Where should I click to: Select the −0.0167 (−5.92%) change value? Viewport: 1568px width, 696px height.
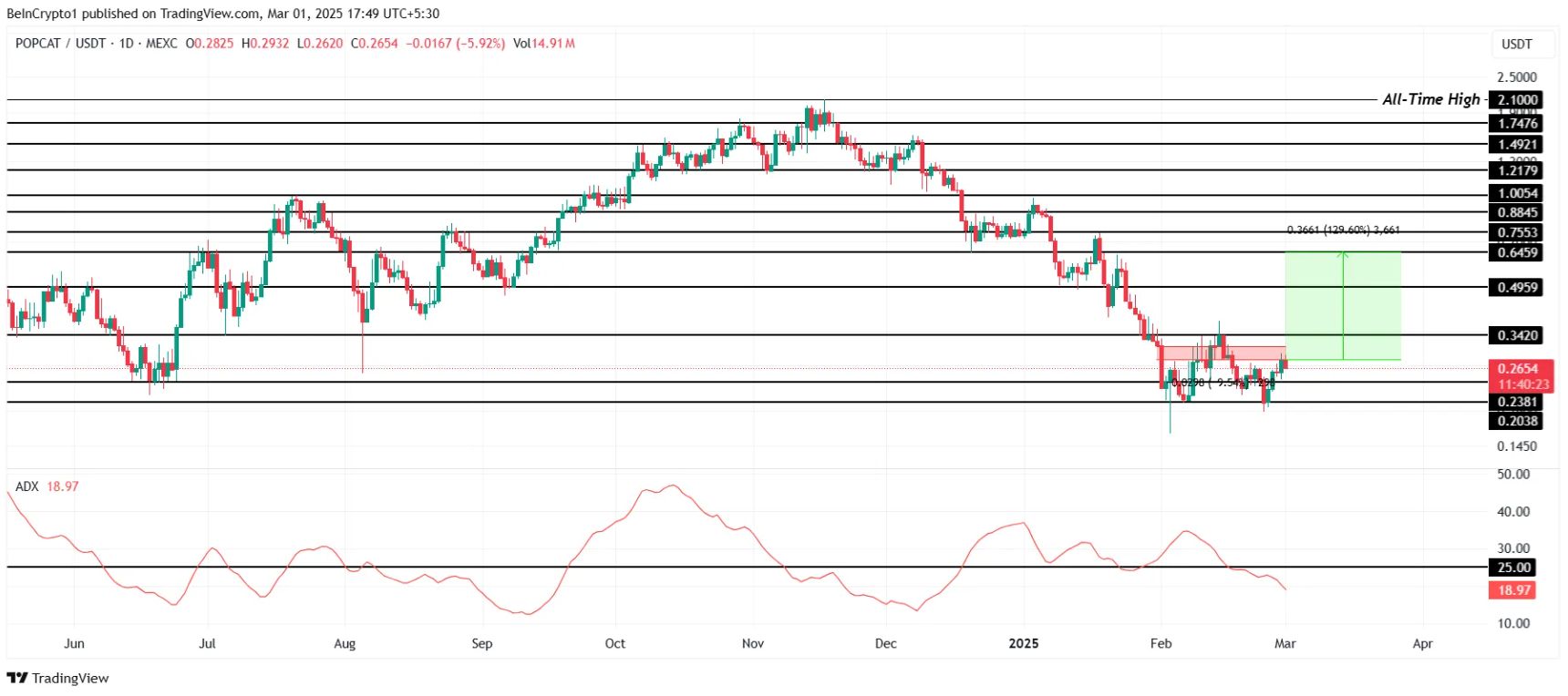click(455, 43)
